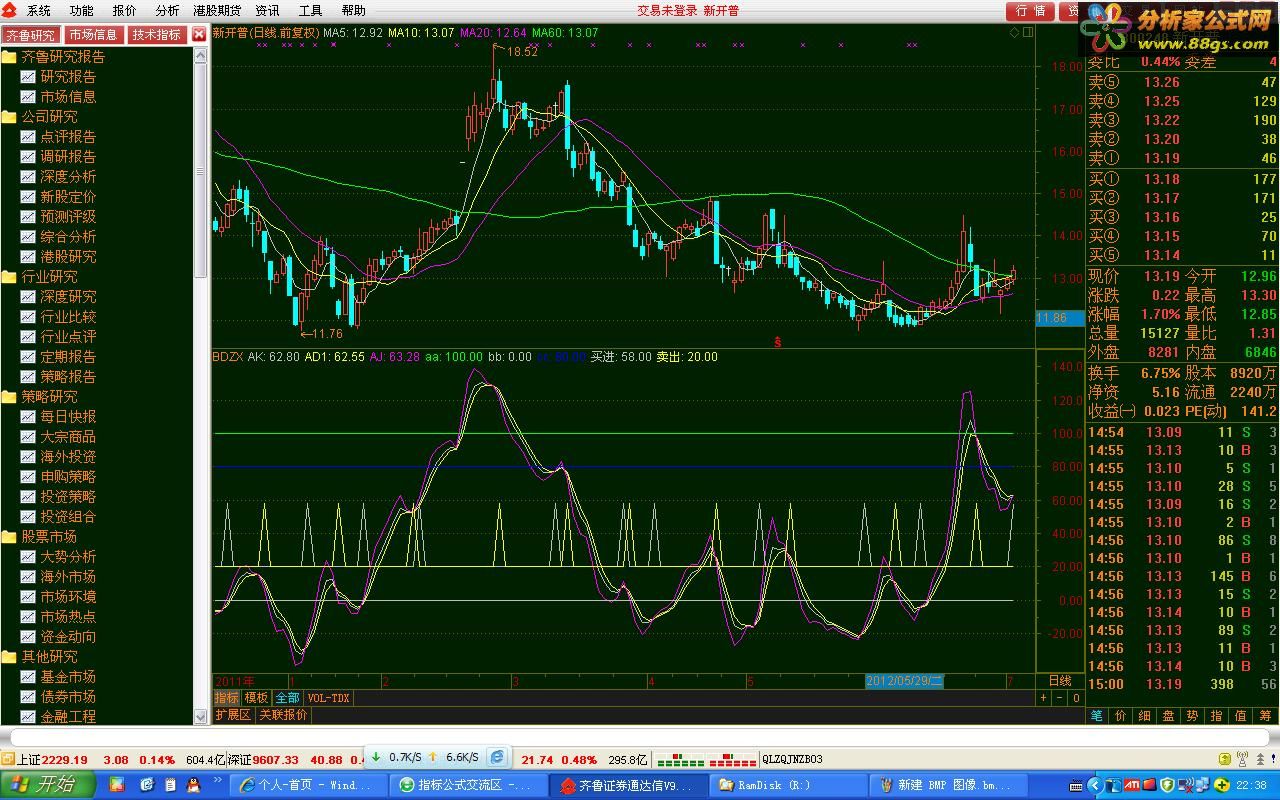Click the 港股研究 chart icon
This screenshot has height=800, width=1280.
pos(28,257)
